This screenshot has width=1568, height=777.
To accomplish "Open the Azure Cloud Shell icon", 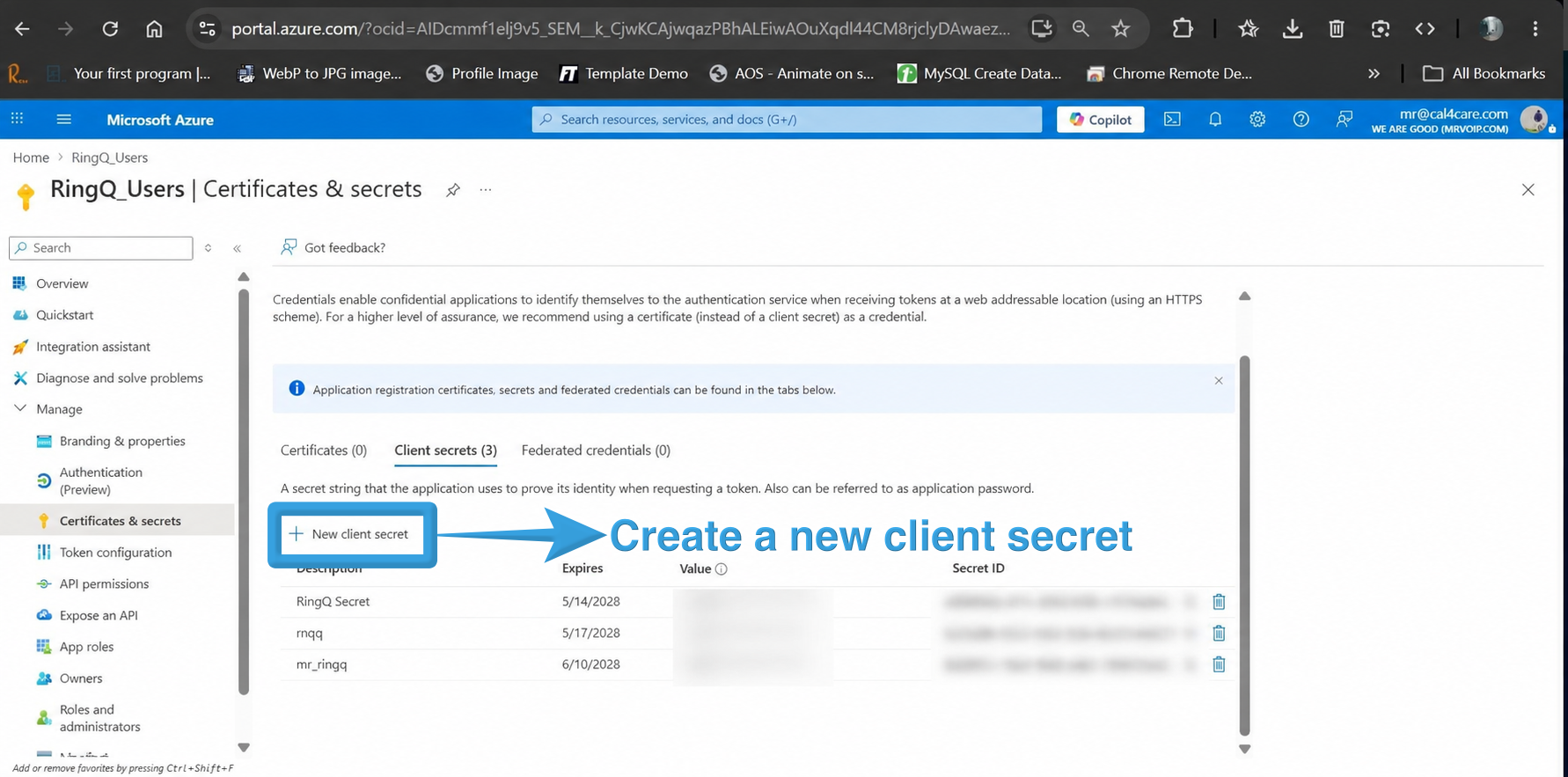I will (x=1172, y=119).
